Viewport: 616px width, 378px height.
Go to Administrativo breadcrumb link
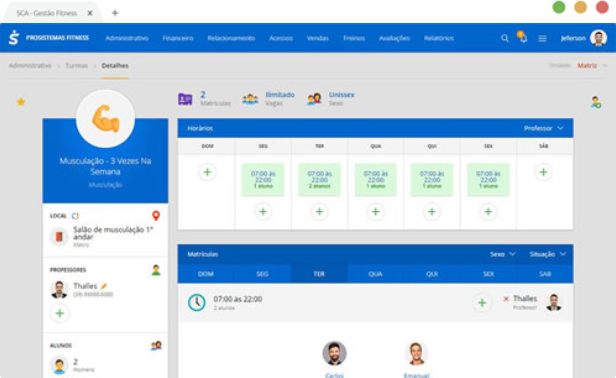pyautogui.click(x=30, y=66)
